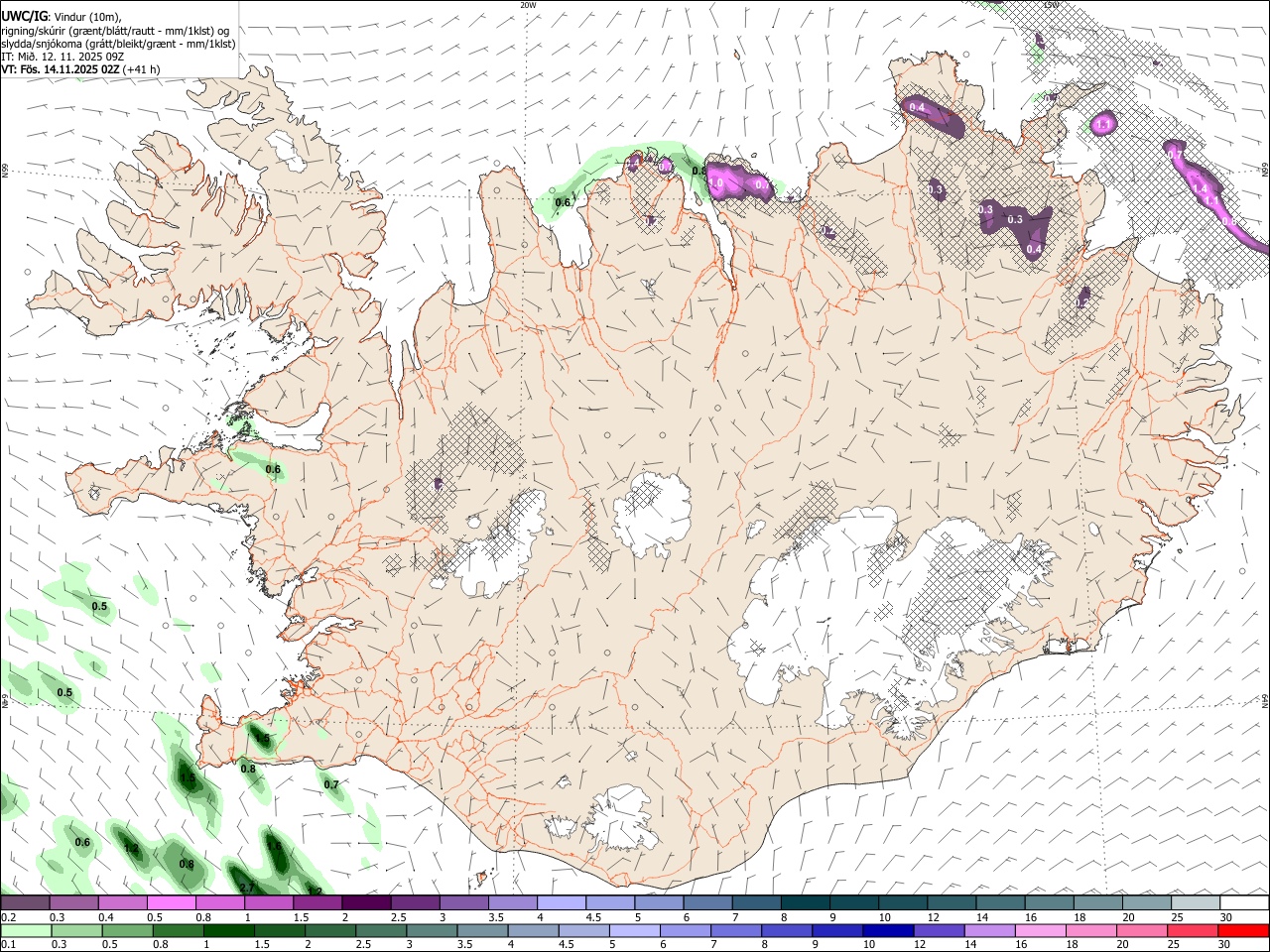Click the UWC/IG title text

(x=24, y=17)
